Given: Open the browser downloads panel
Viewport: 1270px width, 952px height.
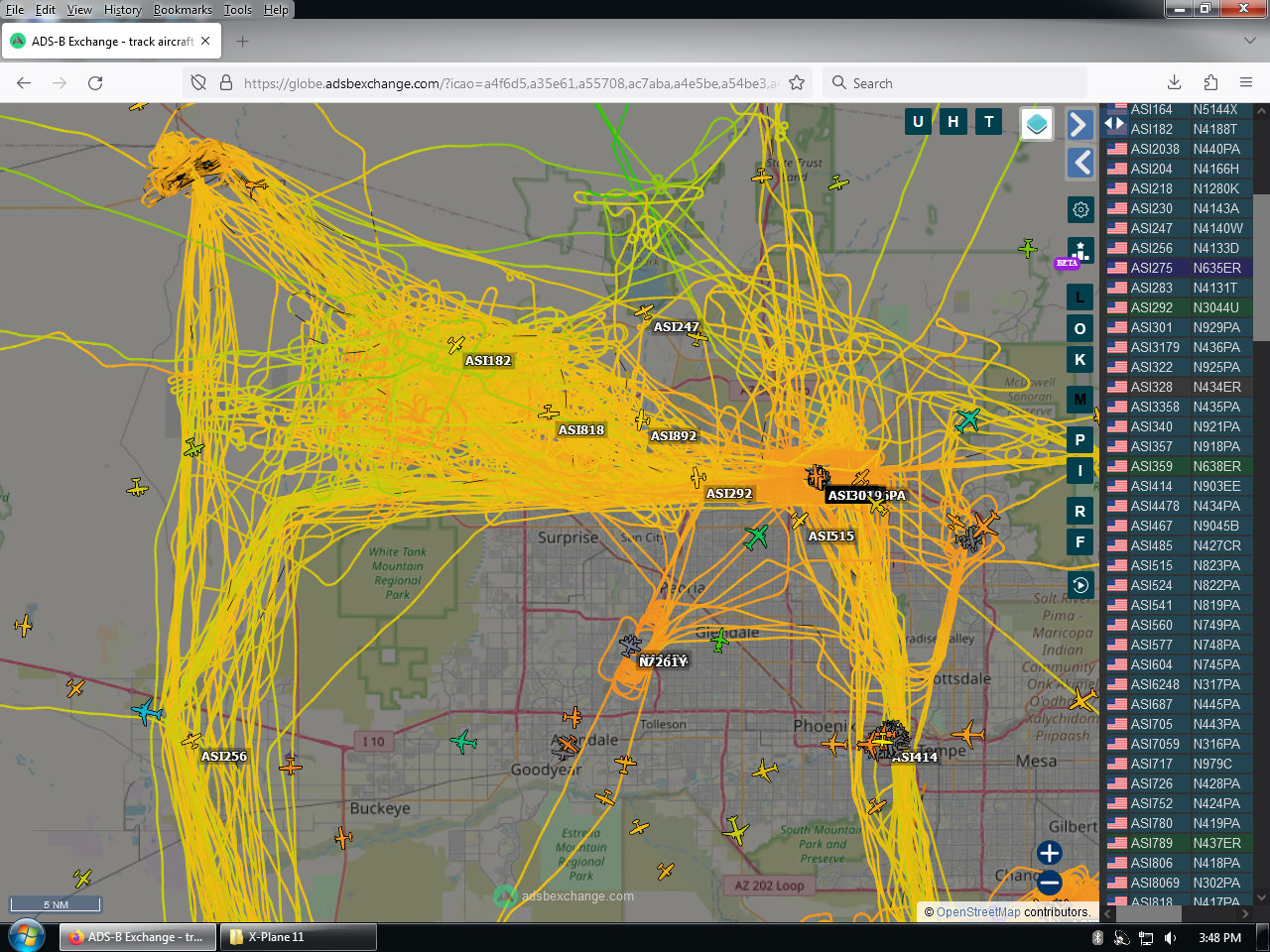Looking at the screenshot, I should click(x=1175, y=83).
